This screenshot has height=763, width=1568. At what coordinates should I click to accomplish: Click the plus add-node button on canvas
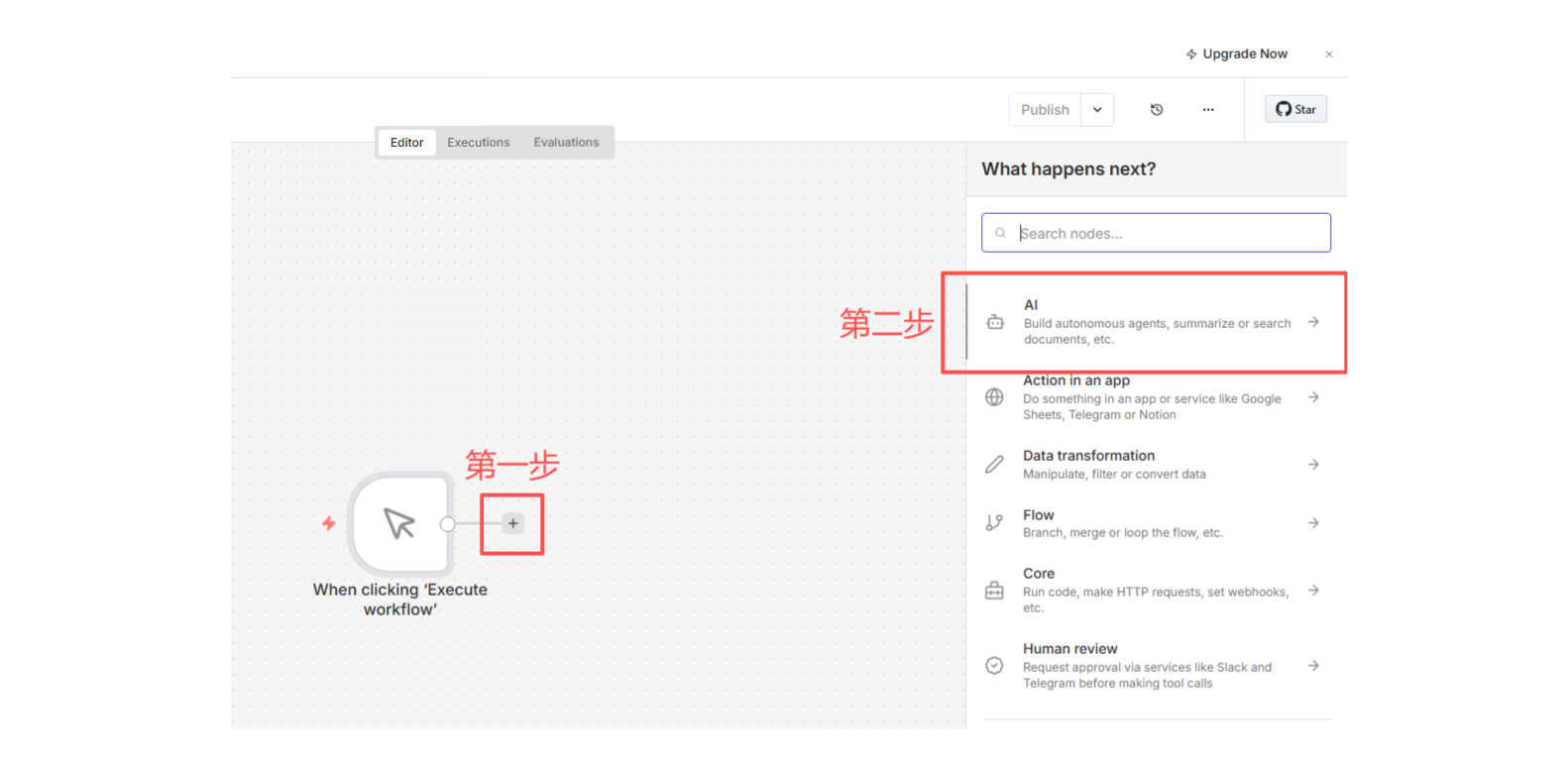[512, 523]
